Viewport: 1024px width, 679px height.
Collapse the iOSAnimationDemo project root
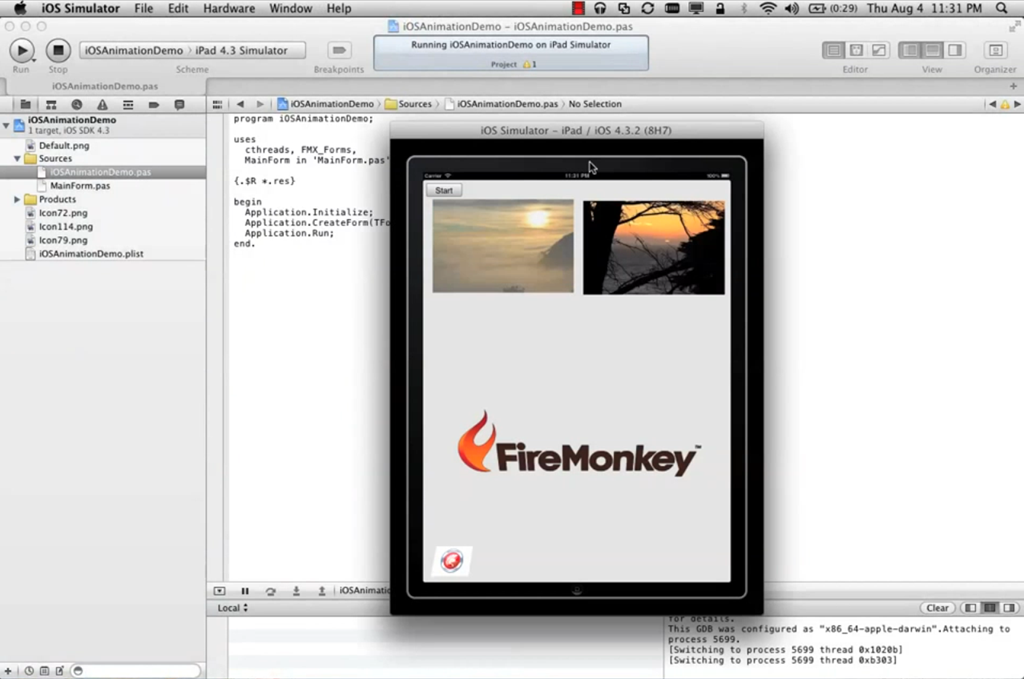pos(6,125)
